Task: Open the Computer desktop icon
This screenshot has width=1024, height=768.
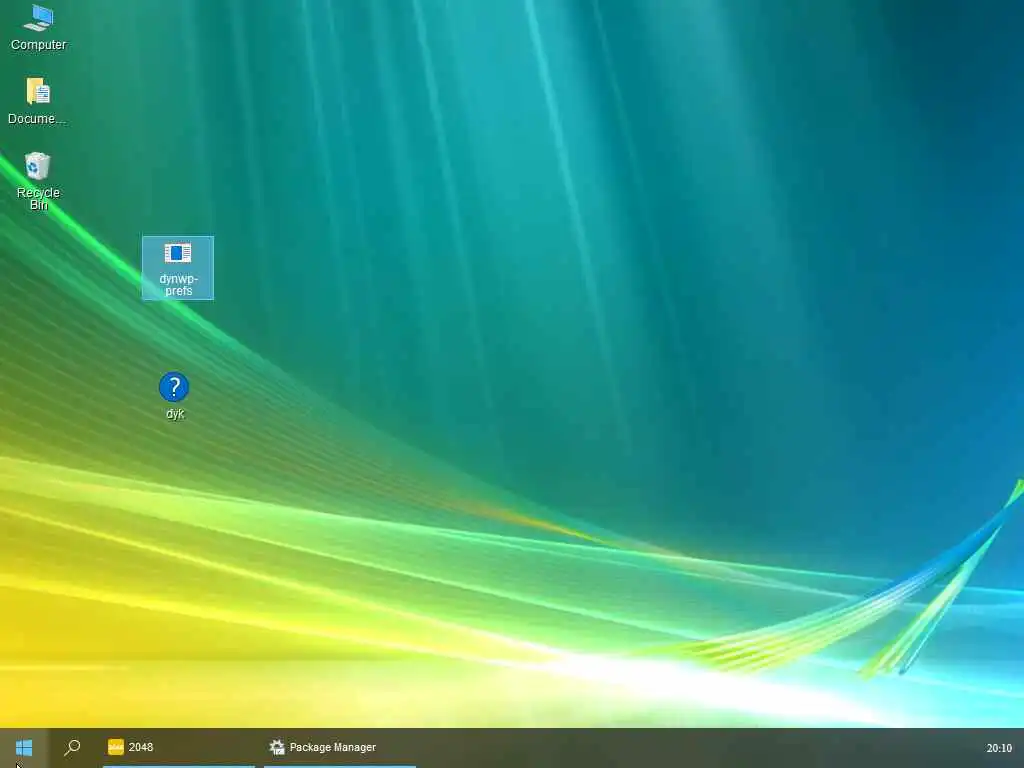Action: (39, 28)
